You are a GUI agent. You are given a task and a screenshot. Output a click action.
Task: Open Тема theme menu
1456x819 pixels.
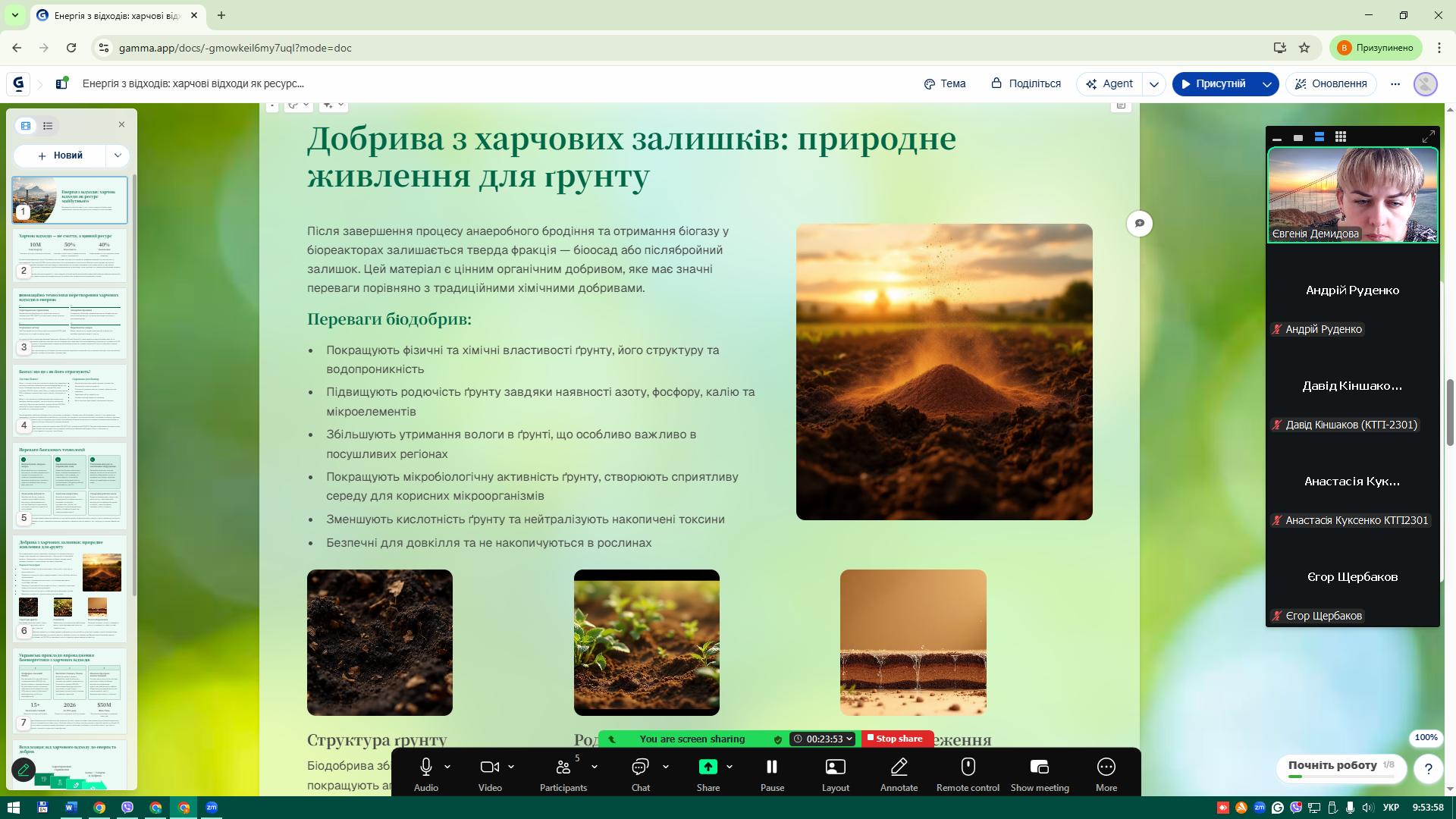click(x=945, y=84)
